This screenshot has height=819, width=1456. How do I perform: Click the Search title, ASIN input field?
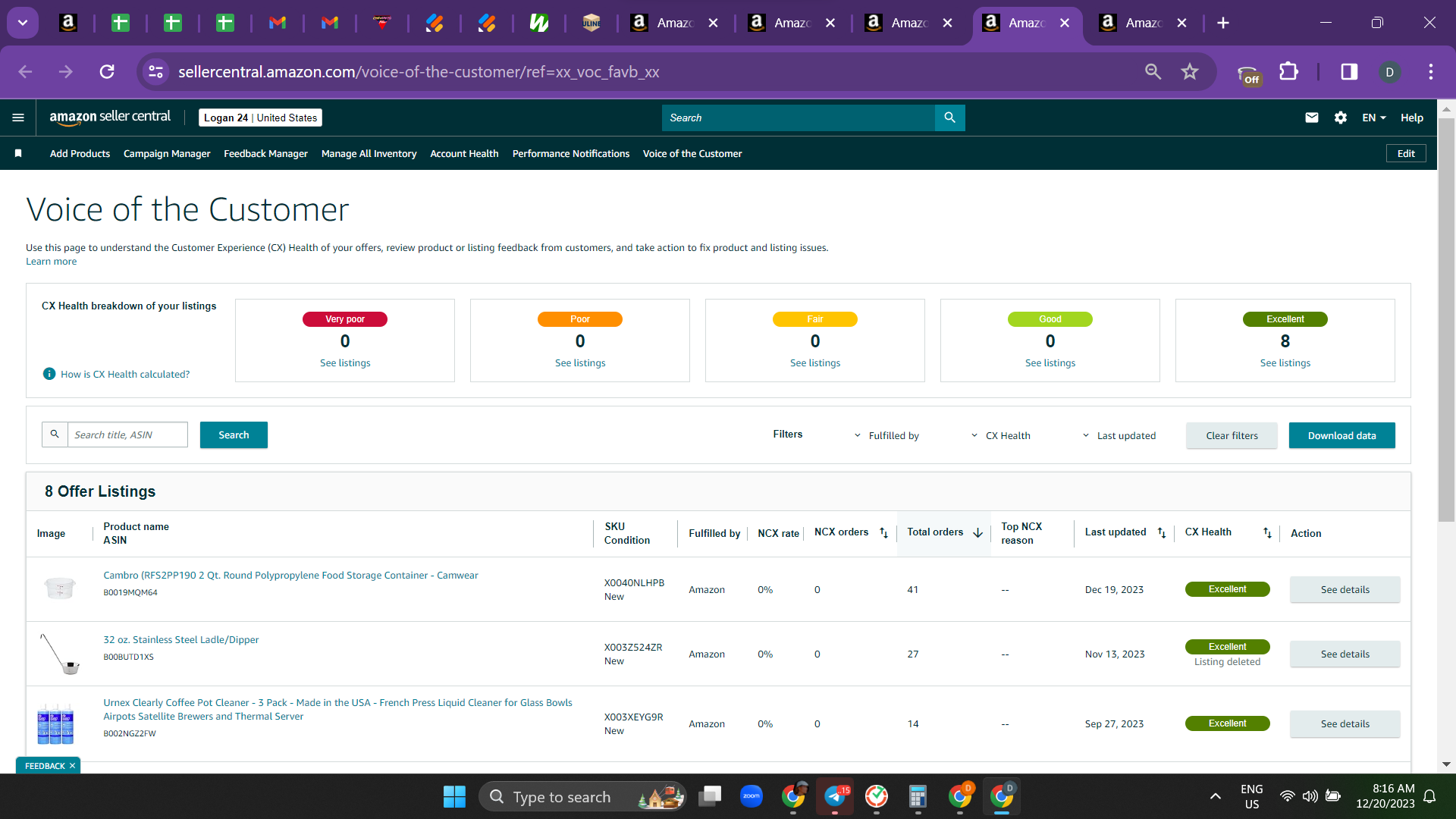coord(127,435)
